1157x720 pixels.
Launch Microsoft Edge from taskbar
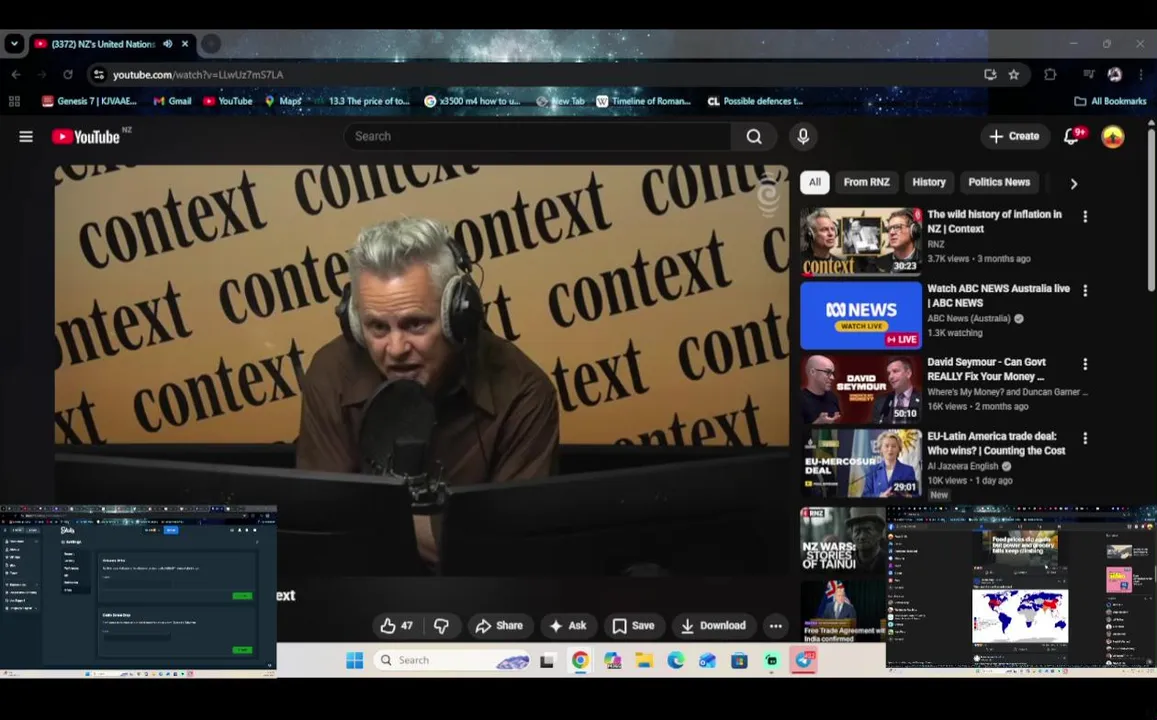coord(676,660)
